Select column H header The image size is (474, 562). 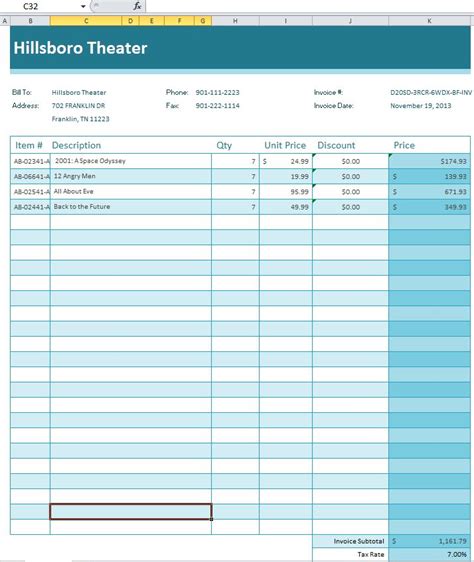(x=235, y=21)
